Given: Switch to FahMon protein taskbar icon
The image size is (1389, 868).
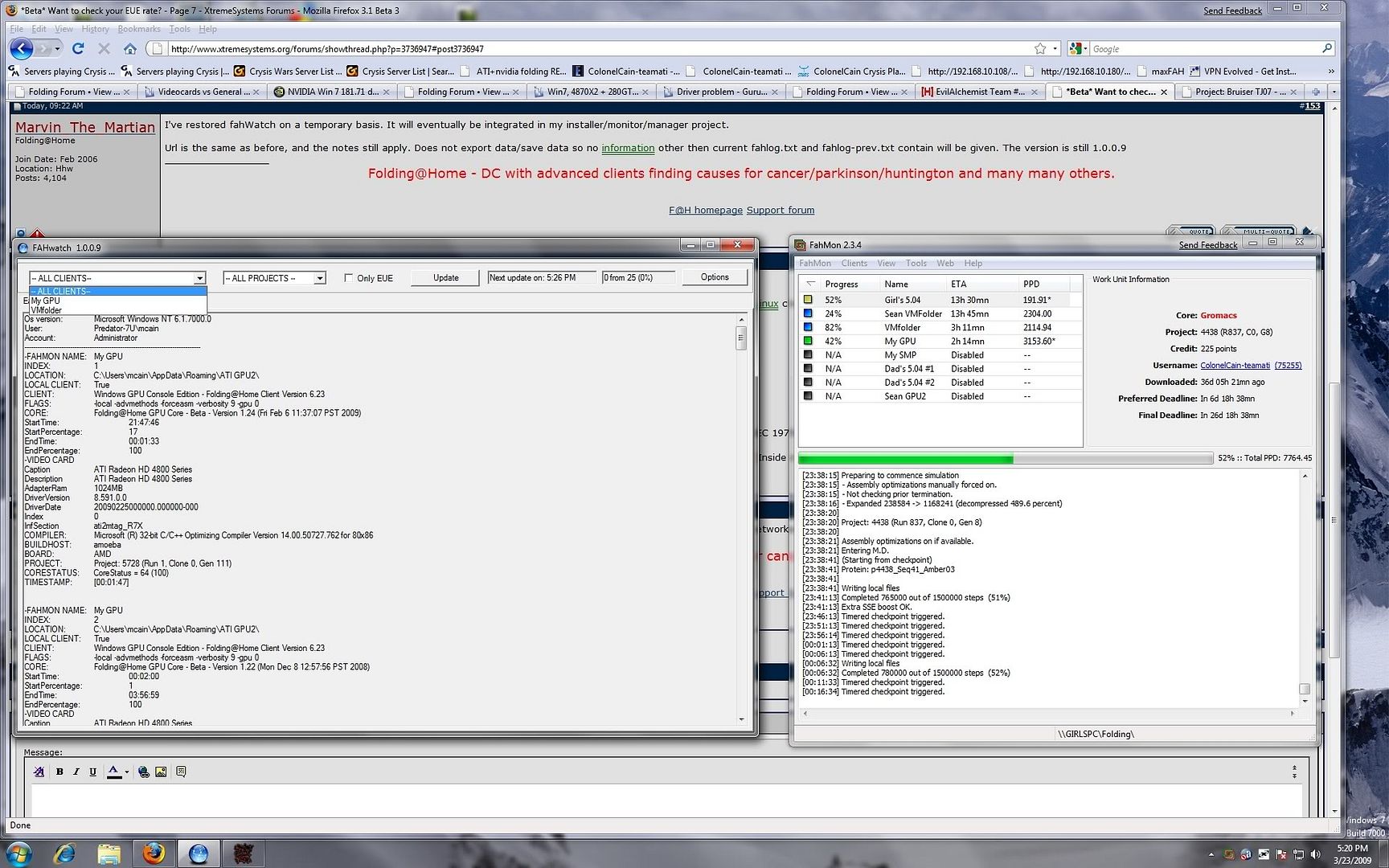Looking at the screenshot, I should 243,853.
